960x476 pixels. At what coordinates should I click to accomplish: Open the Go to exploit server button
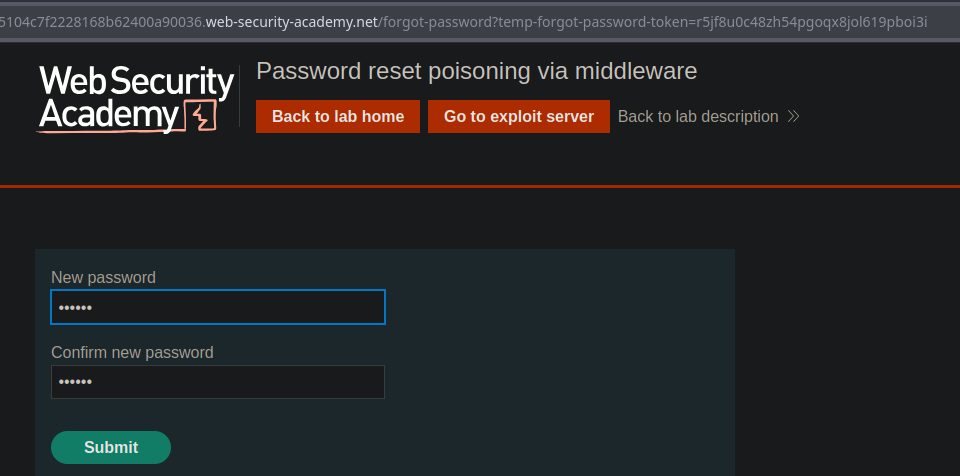click(x=519, y=117)
